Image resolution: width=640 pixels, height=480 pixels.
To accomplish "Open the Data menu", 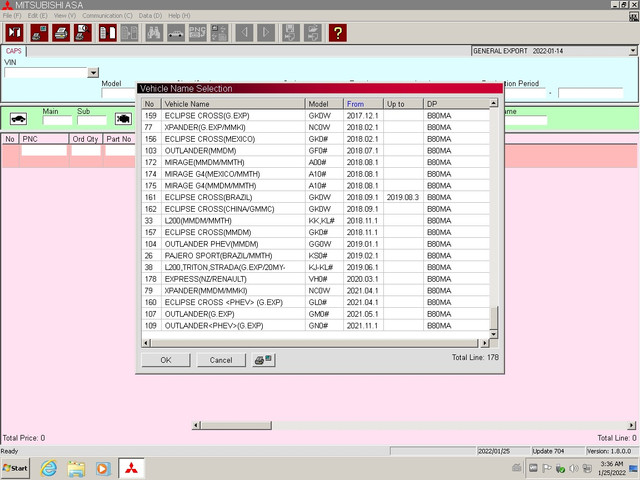I will pos(150,16).
